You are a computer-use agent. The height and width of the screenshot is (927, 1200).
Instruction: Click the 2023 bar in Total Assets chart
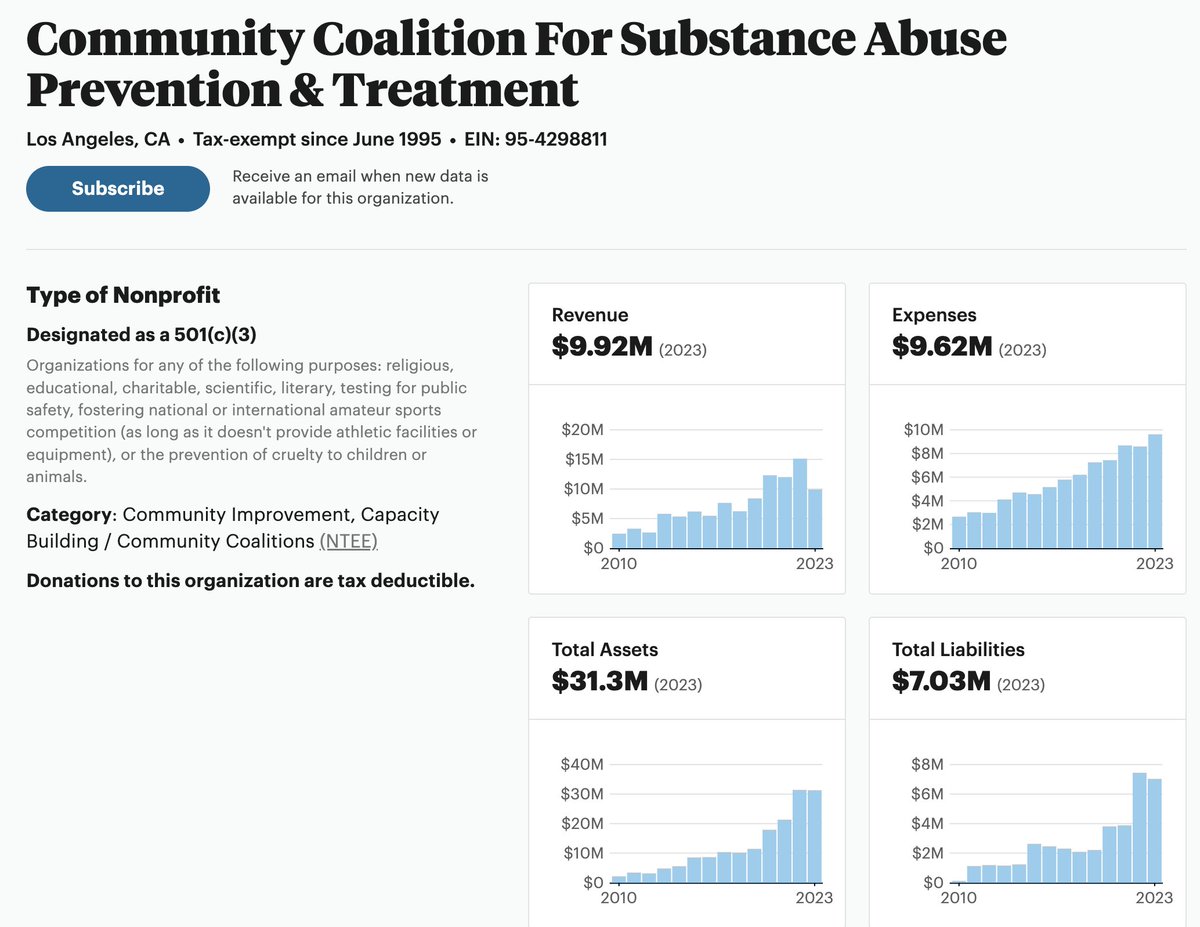point(815,837)
